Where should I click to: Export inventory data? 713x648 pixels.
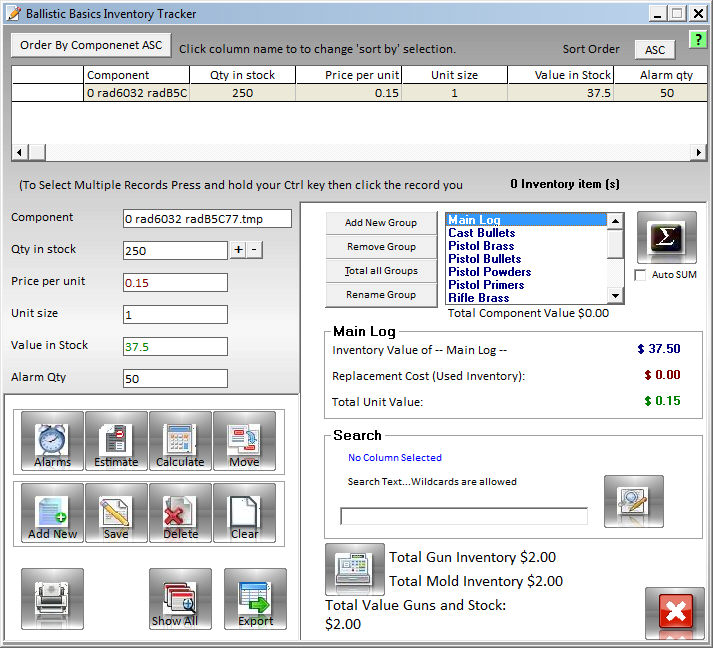tap(255, 599)
